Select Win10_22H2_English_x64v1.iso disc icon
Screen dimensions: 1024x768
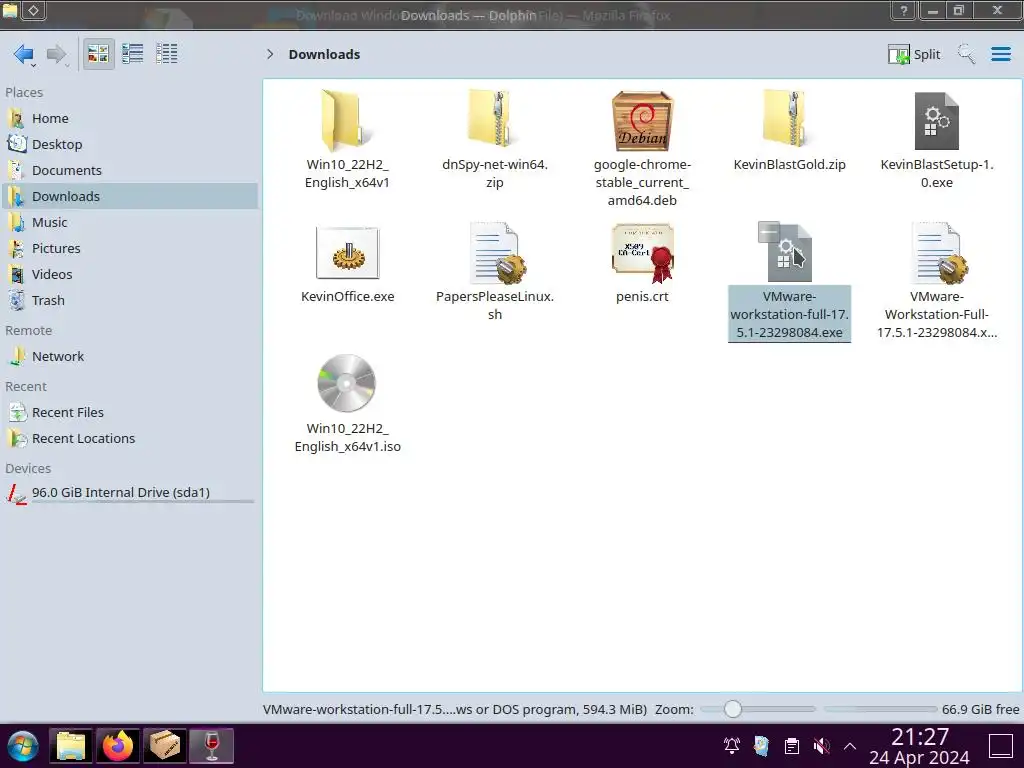pyautogui.click(x=347, y=383)
